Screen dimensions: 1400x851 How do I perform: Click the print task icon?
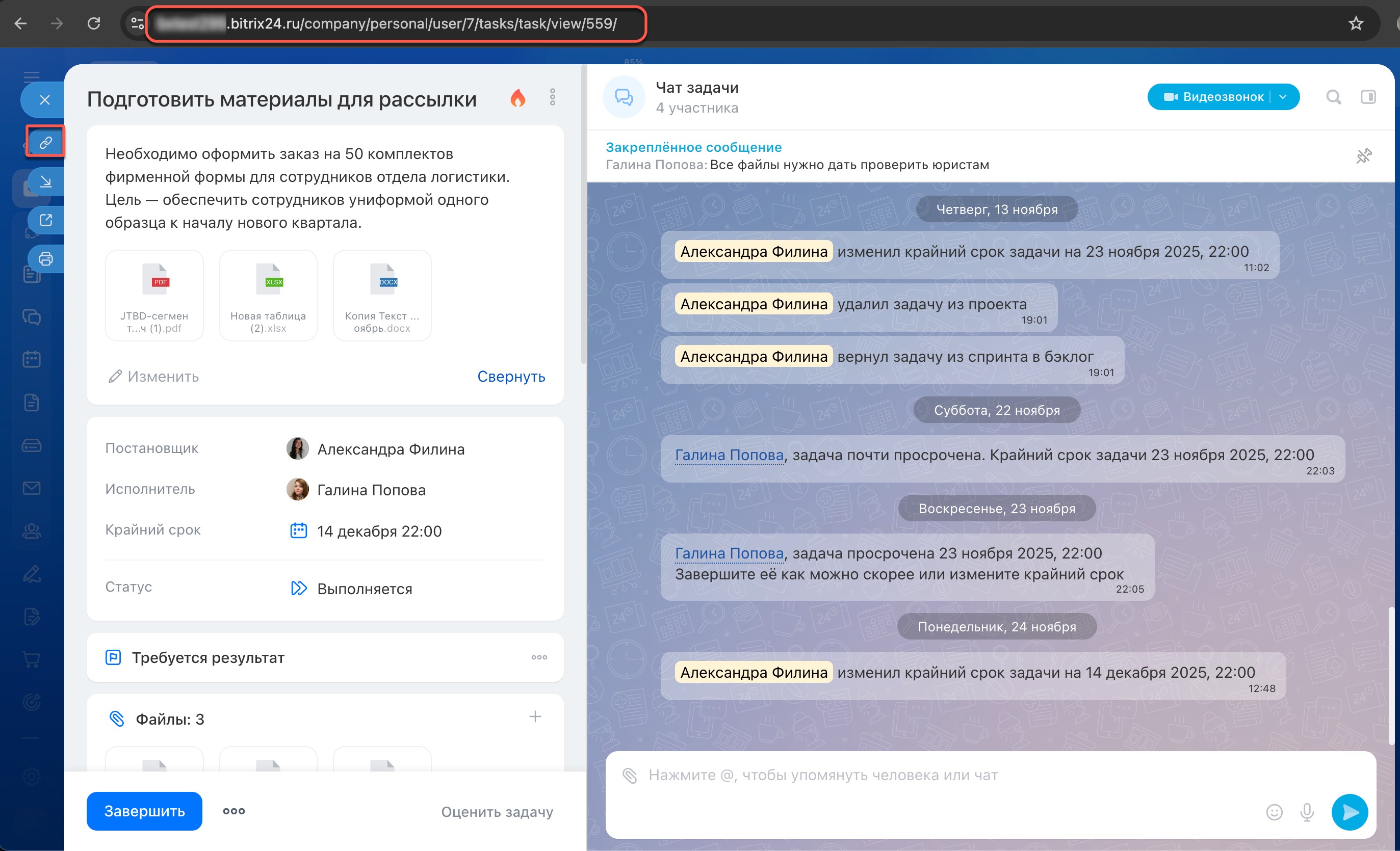coord(45,259)
